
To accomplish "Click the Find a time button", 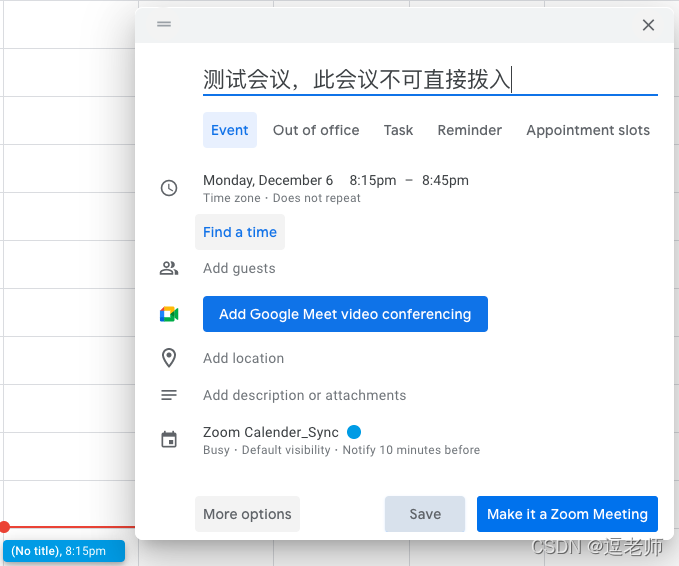I will 240,232.
